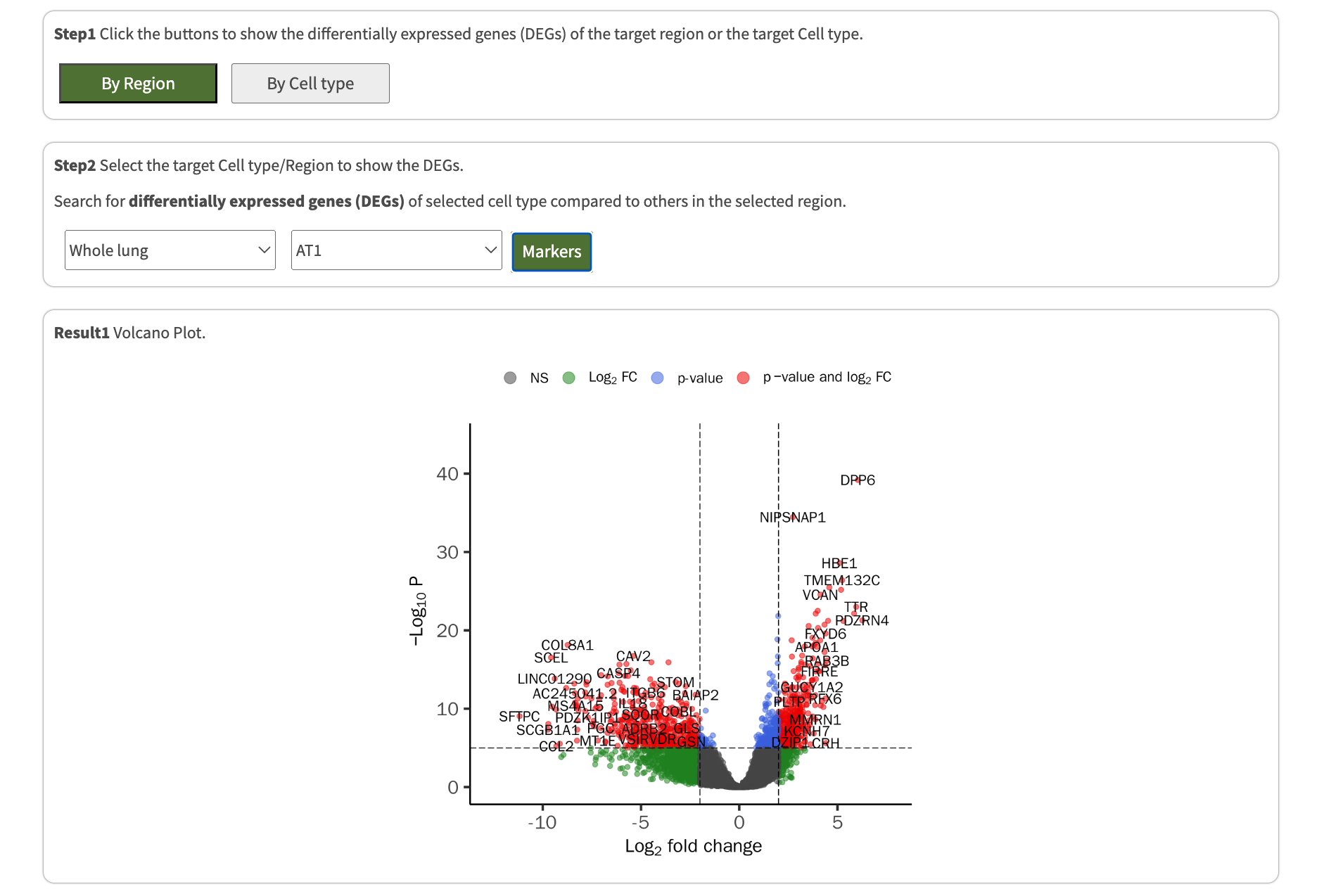Open the Whole lung region dropdown

[170, 250]
